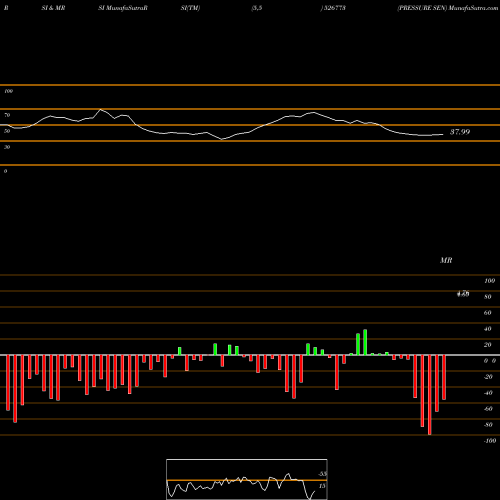
Task: Click the longest red MR bar
Action: (429, 395)
